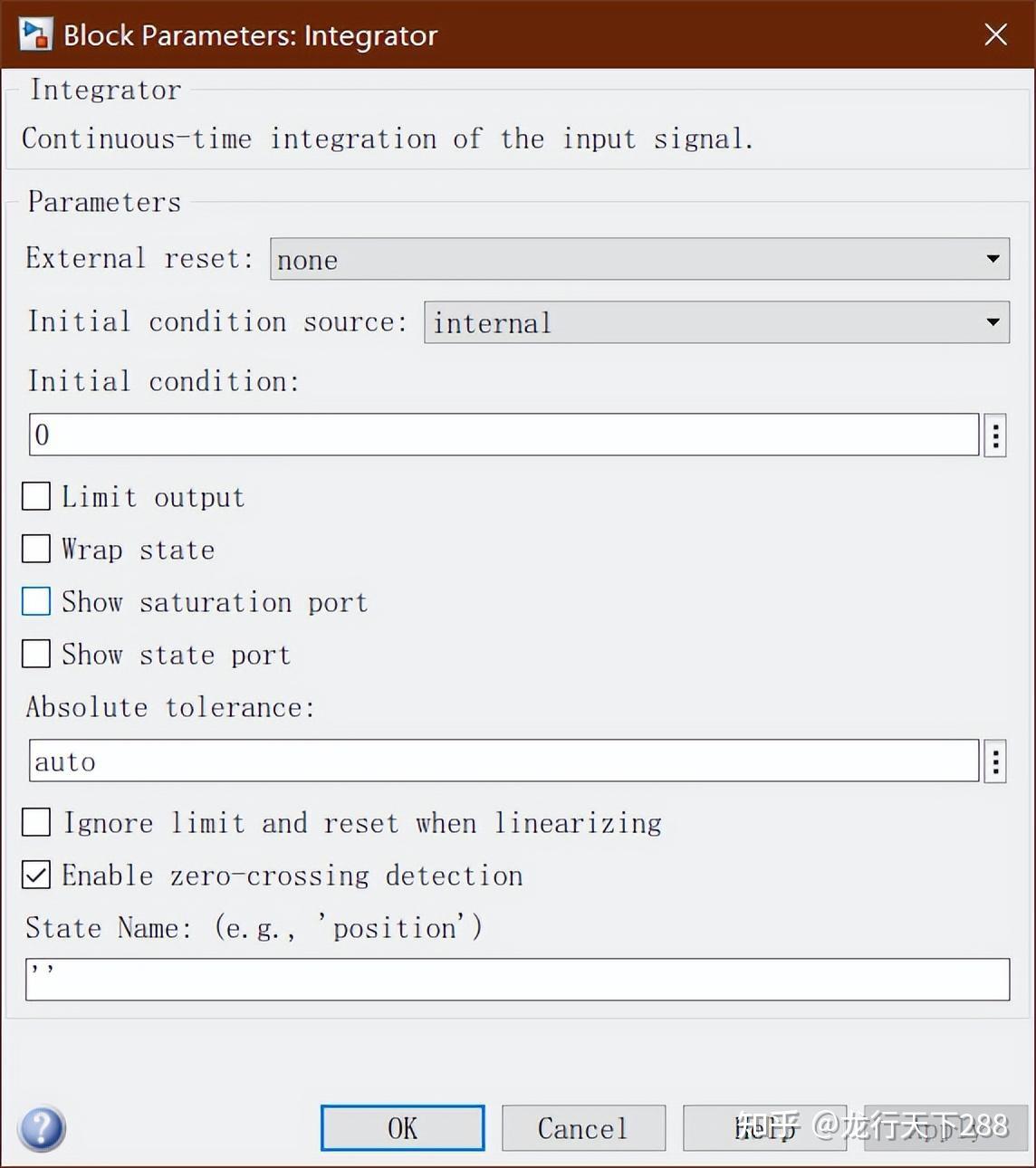Image resolution: width=1036 pixels, height=1168 pixels.
Task: Click the Cancel button
Action: coord(583,1128)
